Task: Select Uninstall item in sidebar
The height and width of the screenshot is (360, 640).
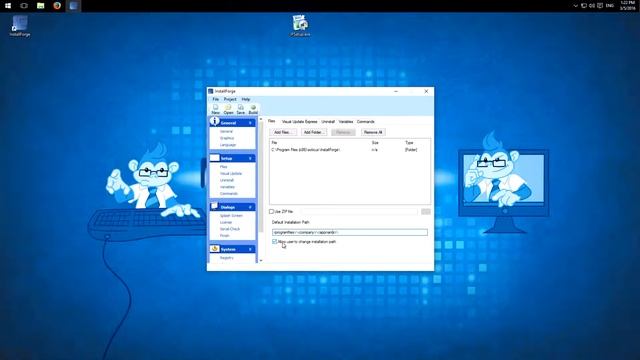Action: [x=227, y=180]
